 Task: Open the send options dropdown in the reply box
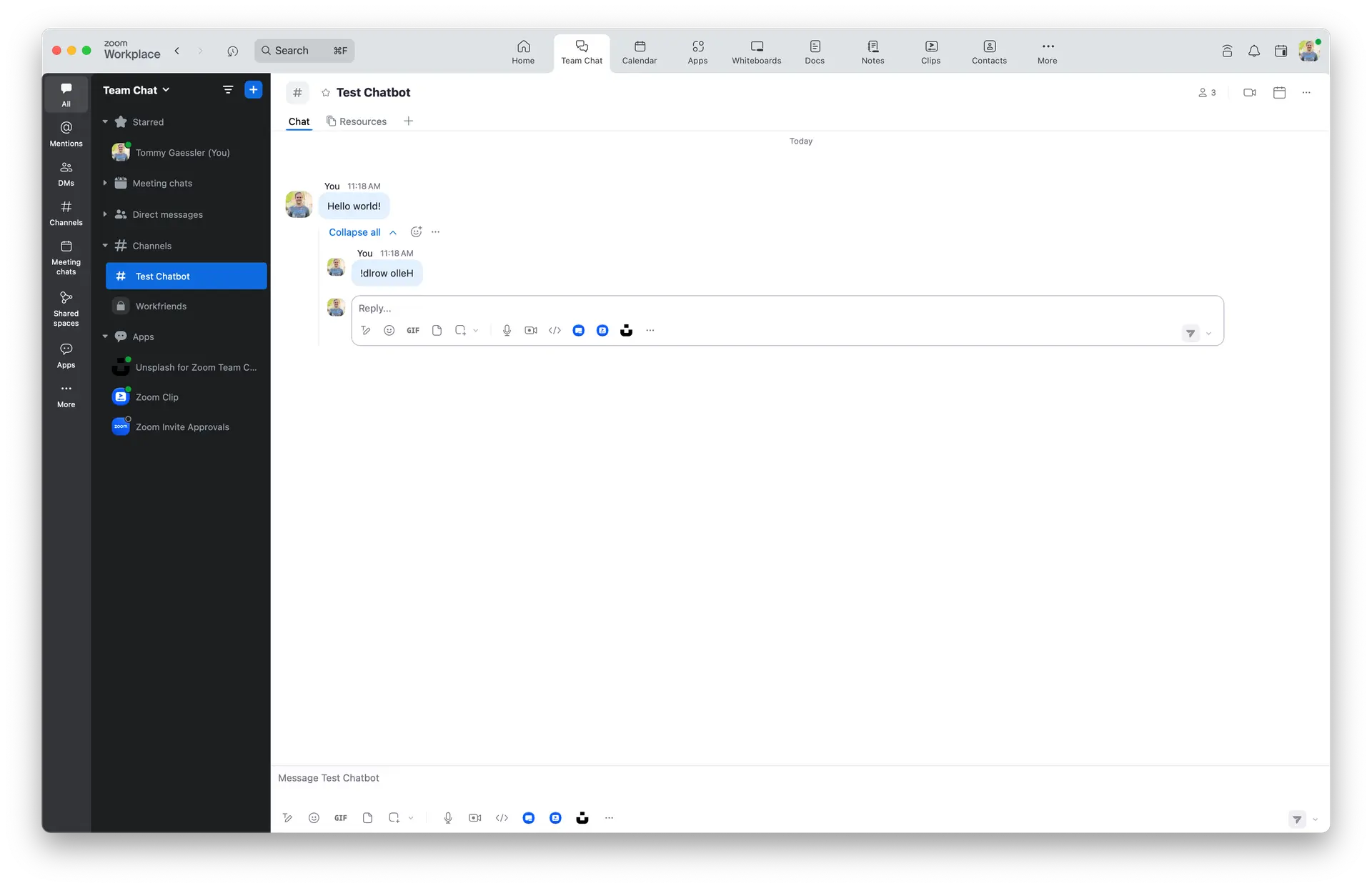pos(1208,333)
